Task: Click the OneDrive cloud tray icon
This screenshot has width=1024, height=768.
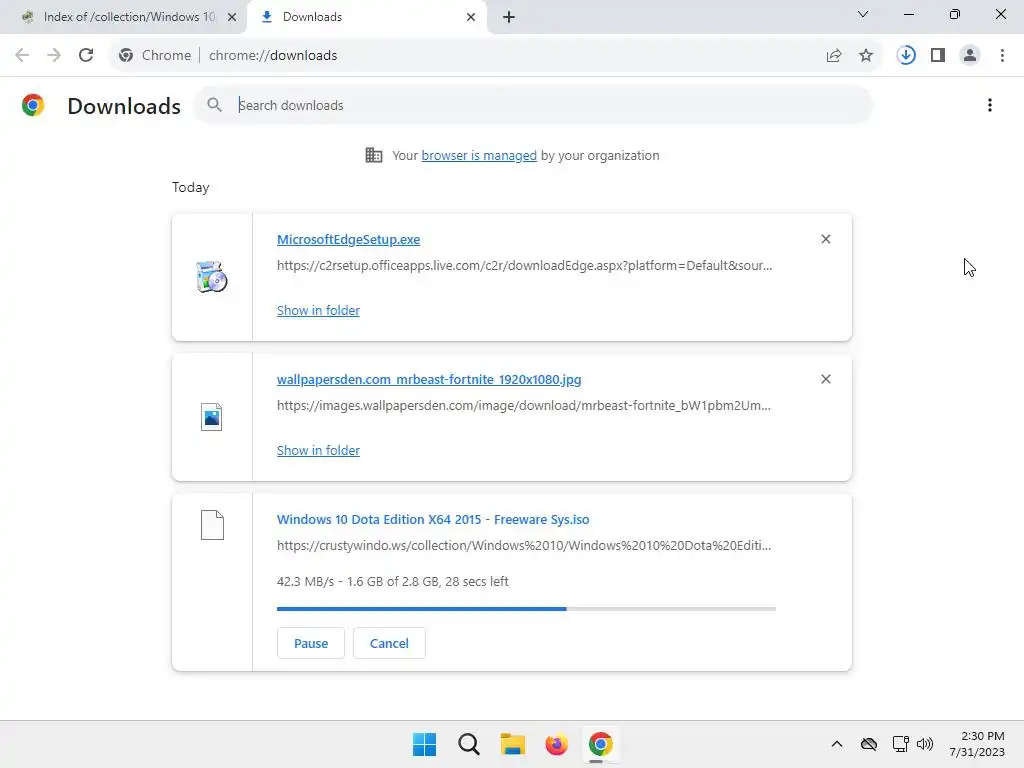Action: pos(869,744)
